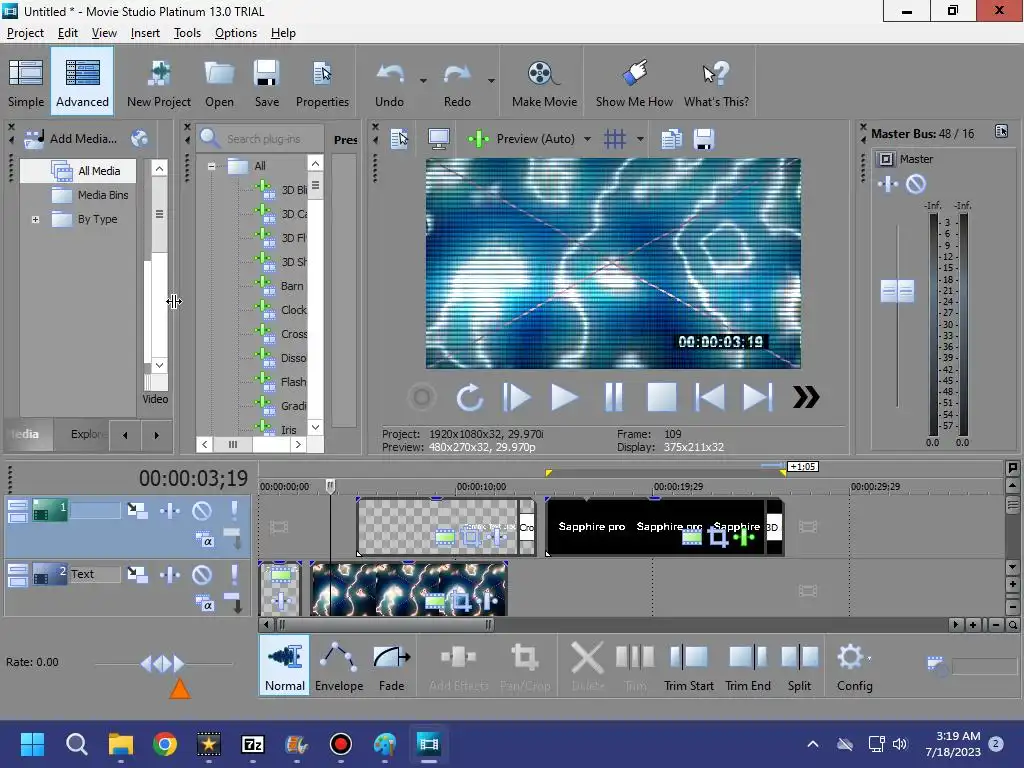This screenshot has width=1024, height=768.
Task: Open the View menu
Action: pyautogui.click(x=104, y=33)
